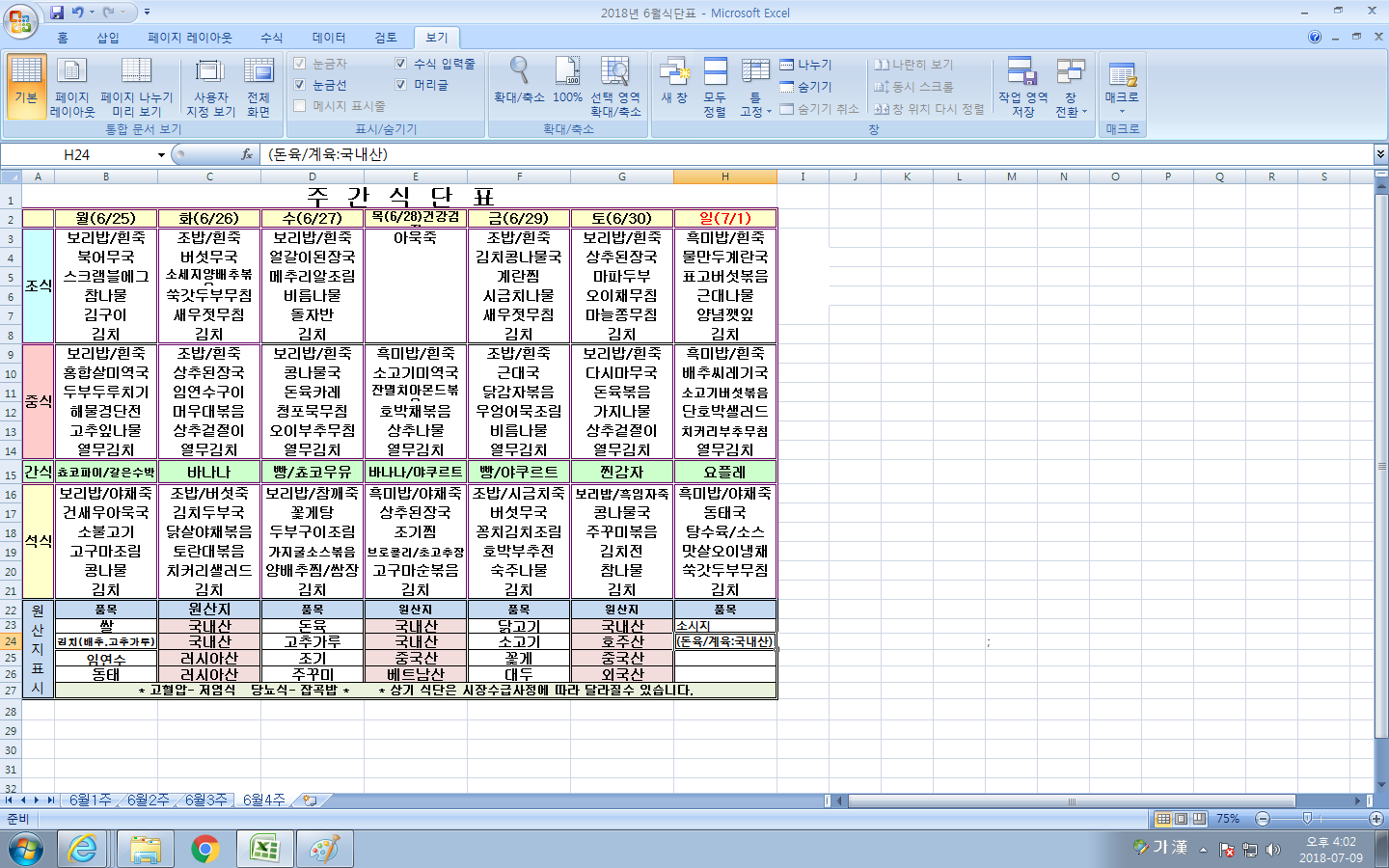
Task: Click the 나누기 split button
Action: click(806, 65)
